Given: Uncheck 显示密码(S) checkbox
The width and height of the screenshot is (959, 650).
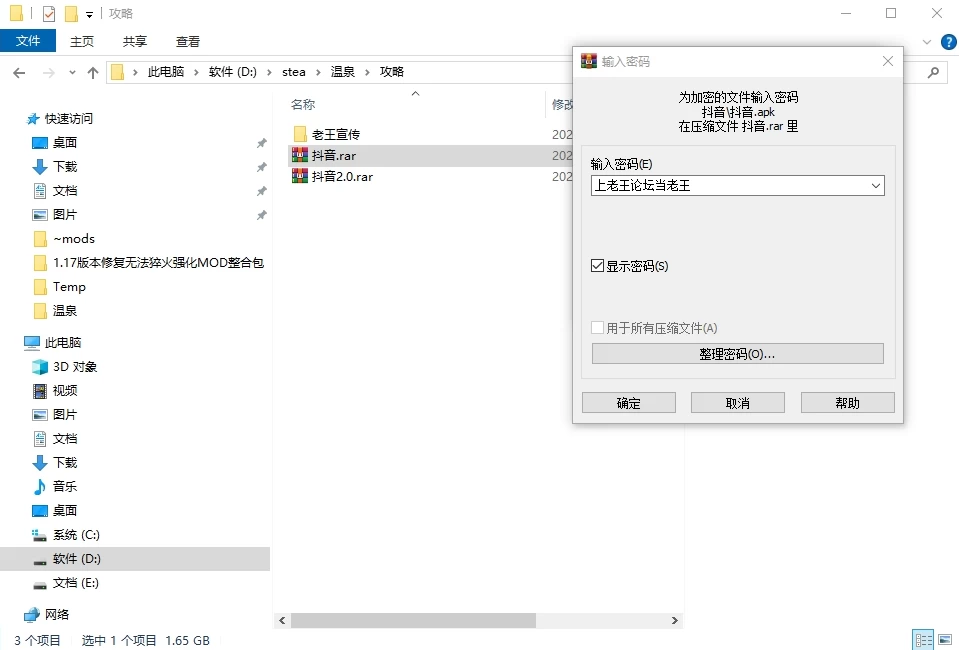Looking at the screenshot, I should pyautogui.click(x=598, y=265).
